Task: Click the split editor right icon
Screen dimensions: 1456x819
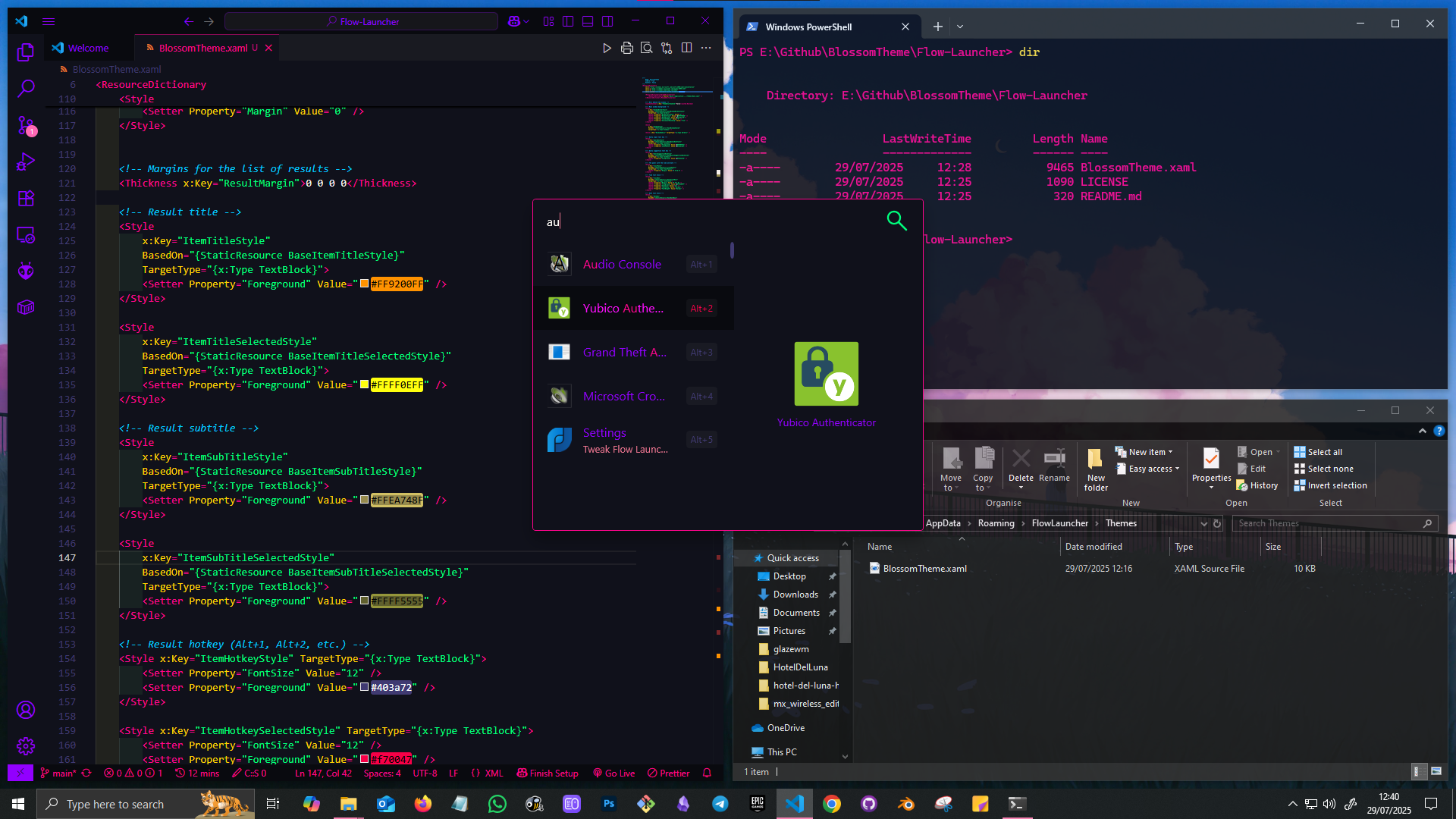Action: (686, 48)
